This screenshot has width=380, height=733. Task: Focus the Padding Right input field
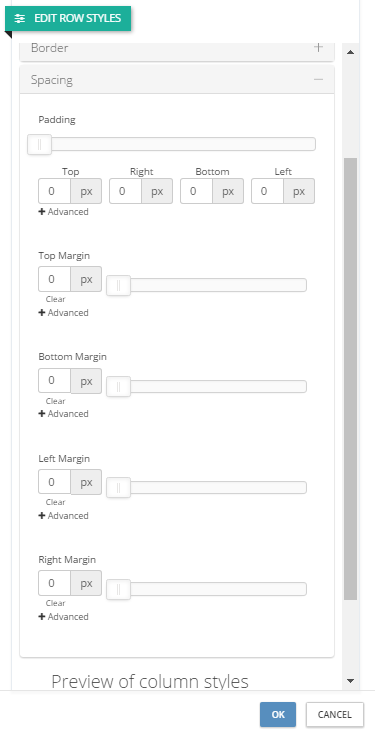coord(126,191)
